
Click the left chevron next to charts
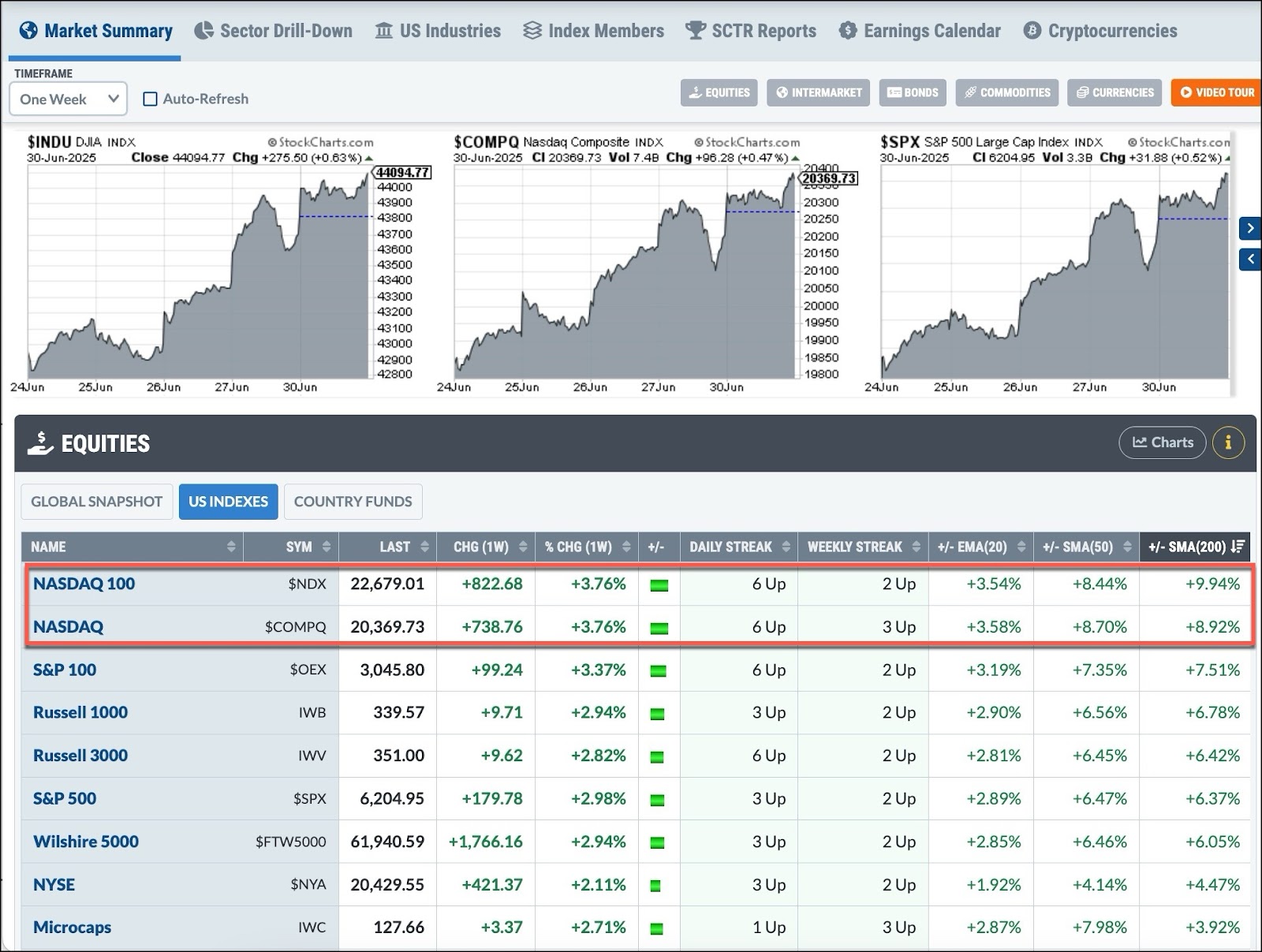pos(1250,259)
